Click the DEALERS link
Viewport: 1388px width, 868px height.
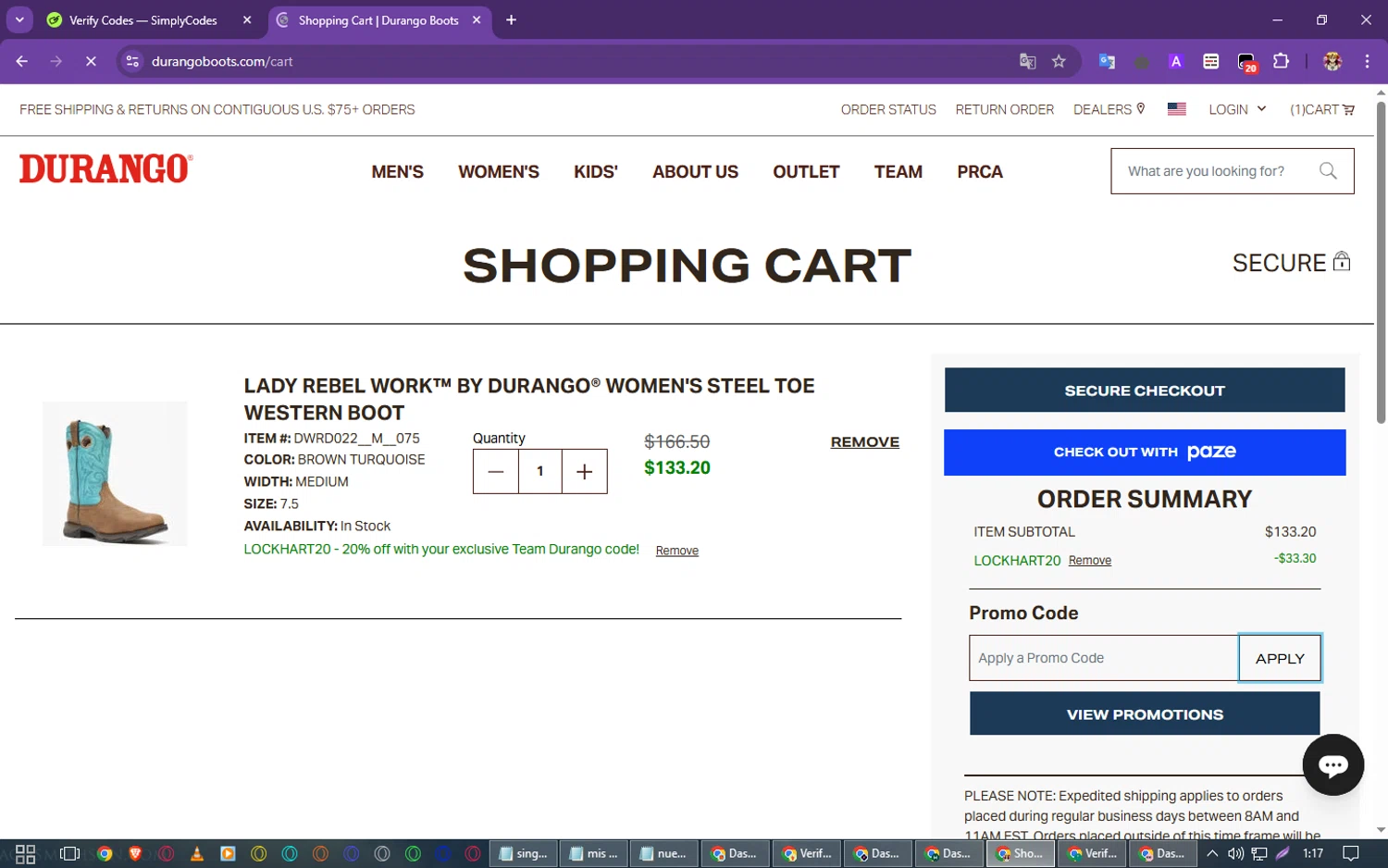click(1109, 109)
